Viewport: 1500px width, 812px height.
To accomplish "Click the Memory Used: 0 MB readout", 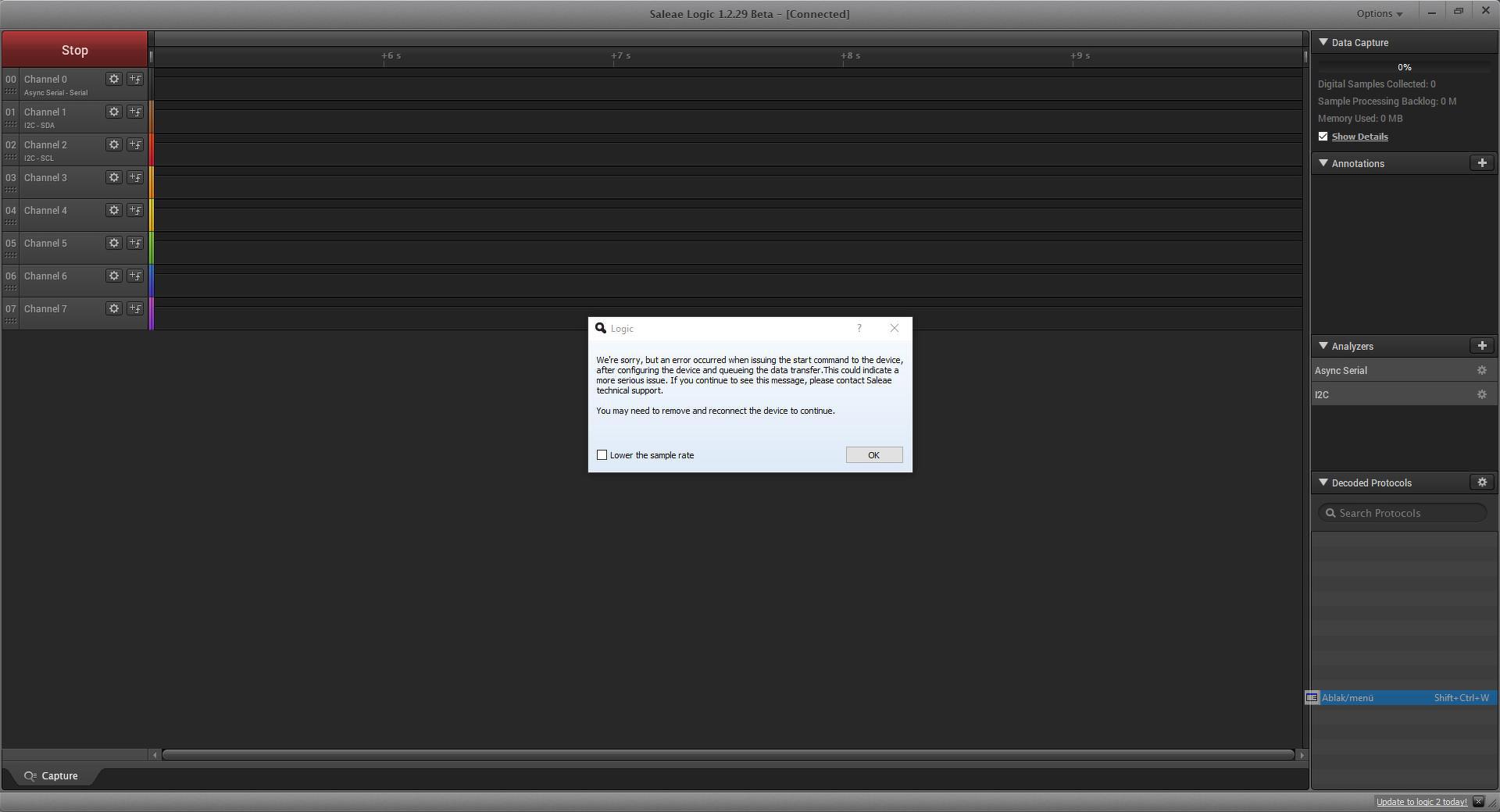I will pos(1360,119).
